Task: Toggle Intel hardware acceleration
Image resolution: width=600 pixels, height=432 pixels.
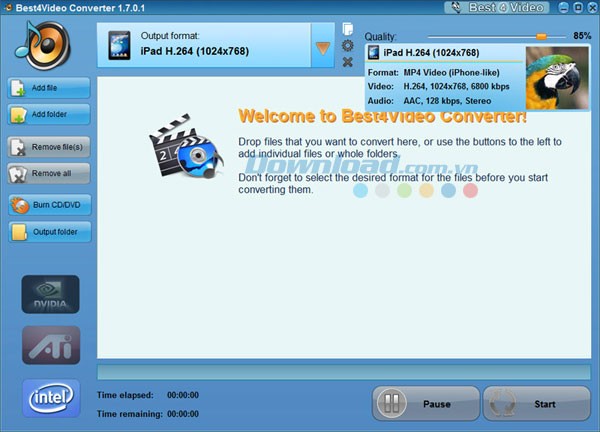Action: pos(51,398)
